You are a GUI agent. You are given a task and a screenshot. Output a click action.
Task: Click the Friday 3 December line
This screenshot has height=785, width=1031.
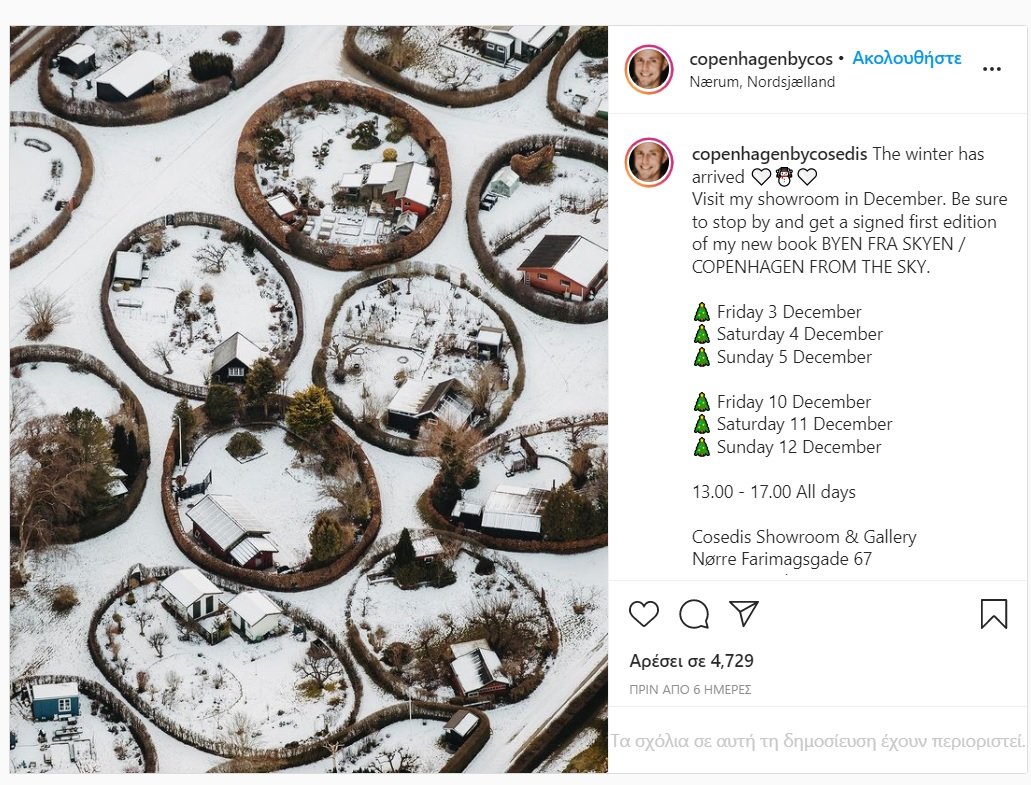(788, 312)
